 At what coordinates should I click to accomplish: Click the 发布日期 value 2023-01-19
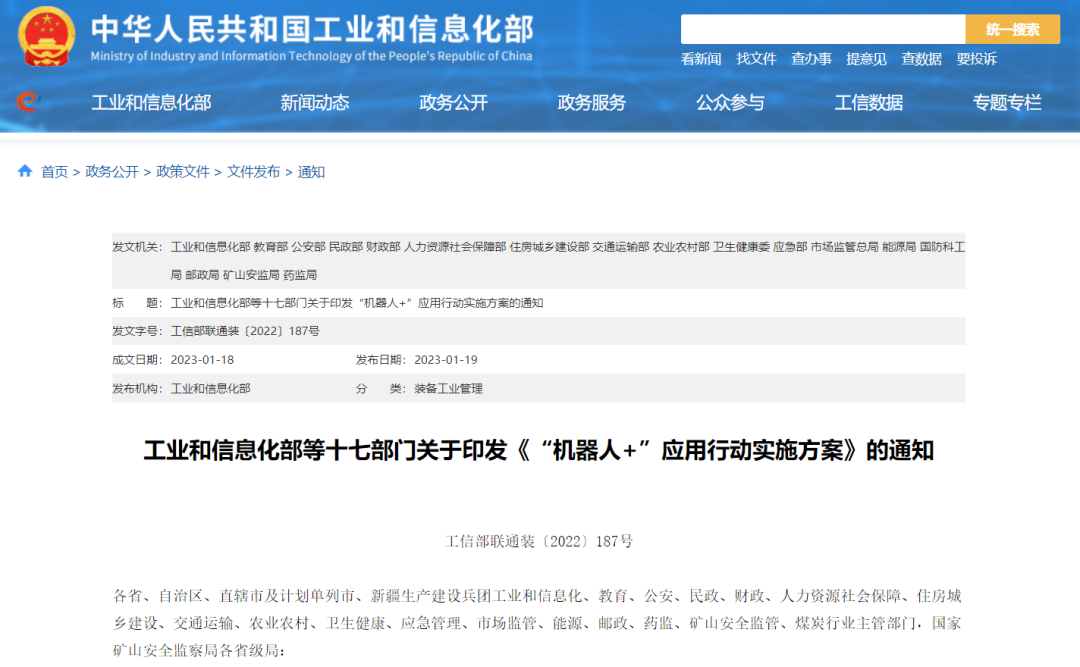tap(446, 360)
